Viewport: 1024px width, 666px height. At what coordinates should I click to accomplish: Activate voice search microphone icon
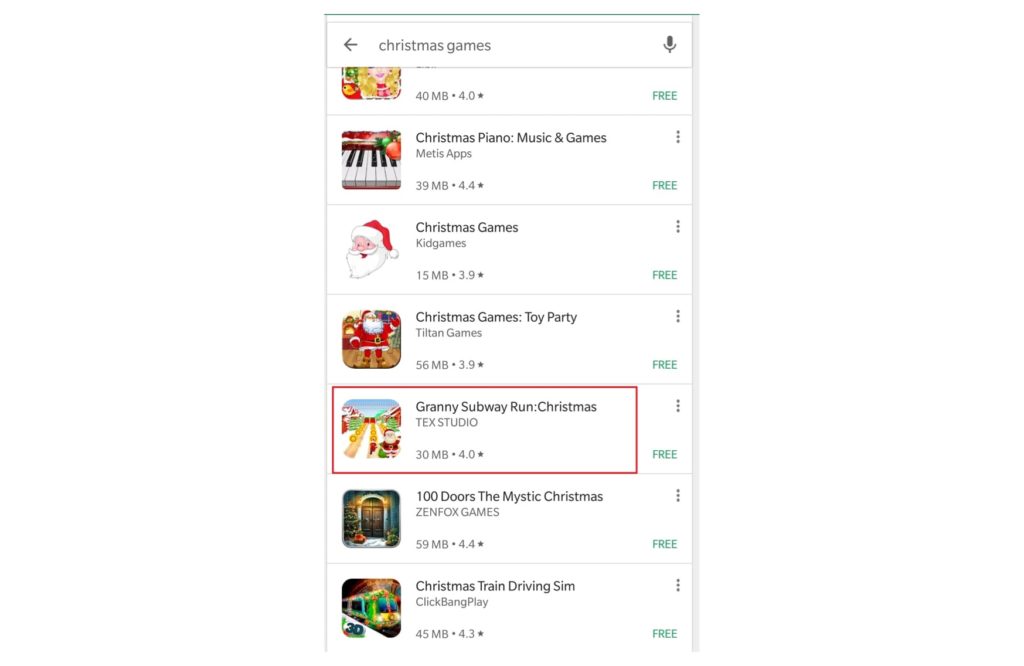[669, 44]
